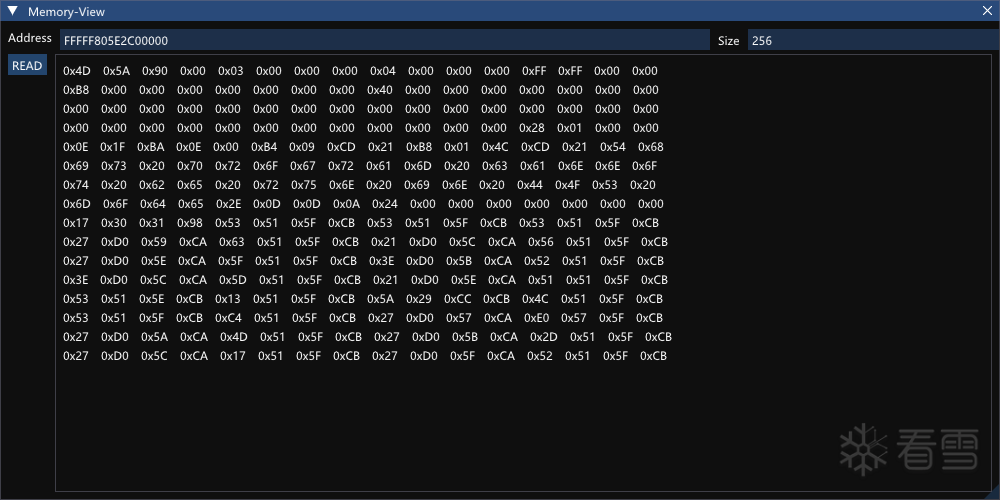The height and width of the screenshot is (500, 1000).
Task: Select the byte value 0x2D
Action: (x=544, y=337)
